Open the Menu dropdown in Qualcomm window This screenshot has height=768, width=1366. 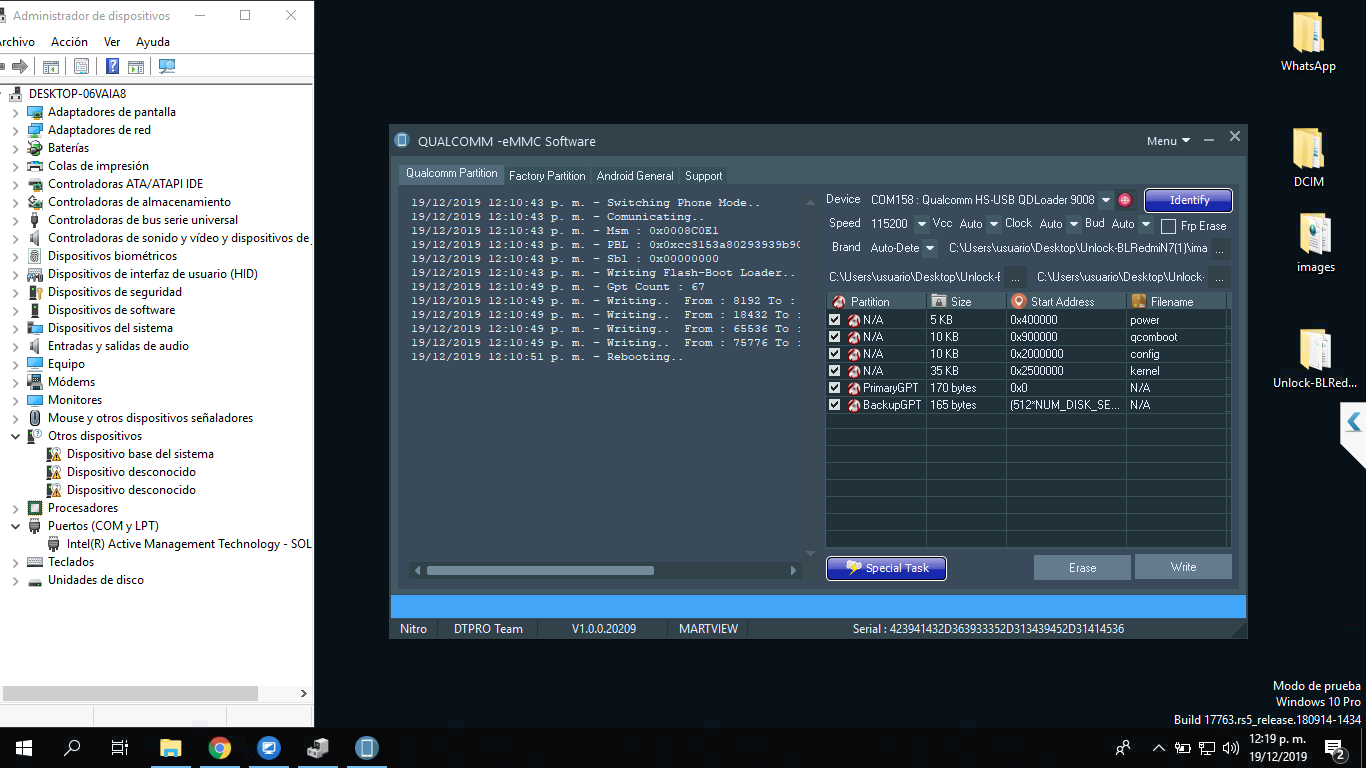click(x=1168, y=141)
